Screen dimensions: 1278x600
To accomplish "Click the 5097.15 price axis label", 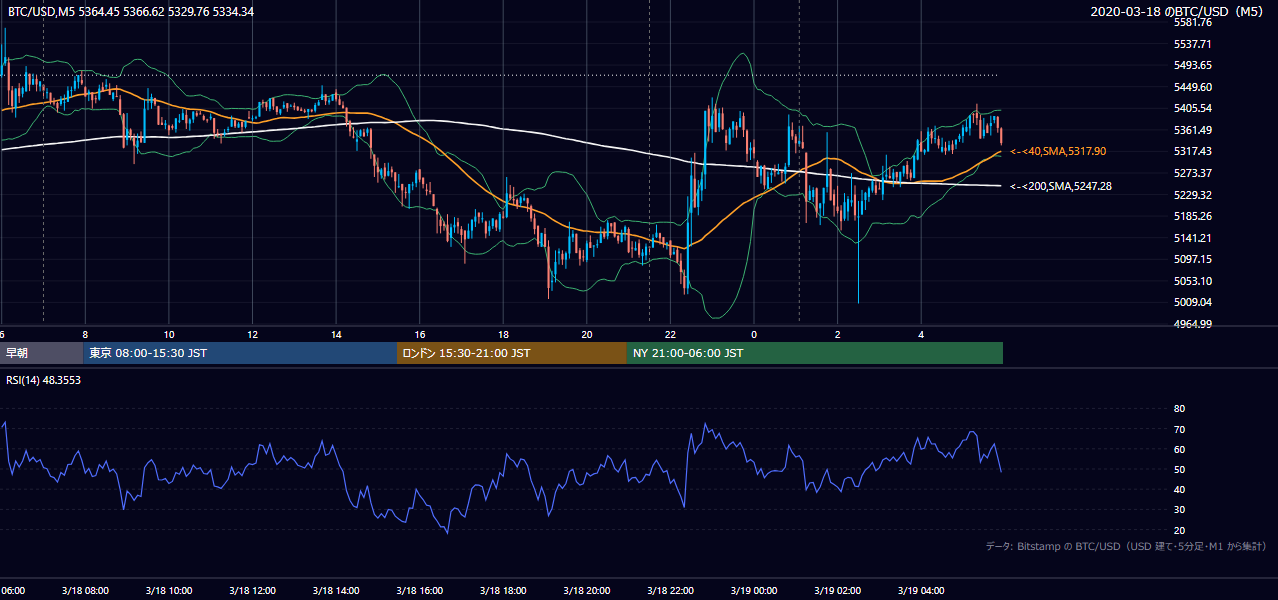I will pyautogui.click(x=1193, y=259).
